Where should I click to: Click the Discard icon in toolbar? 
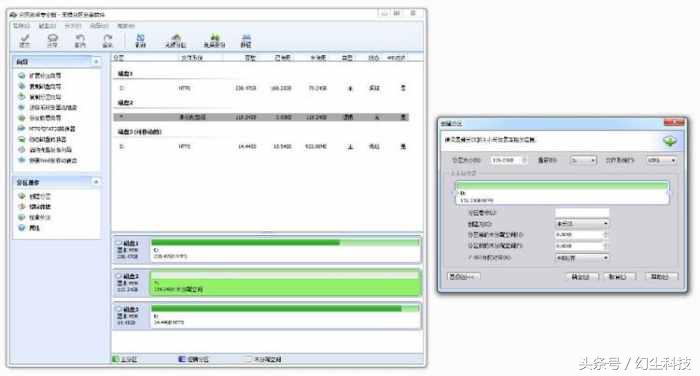[53, 41]
